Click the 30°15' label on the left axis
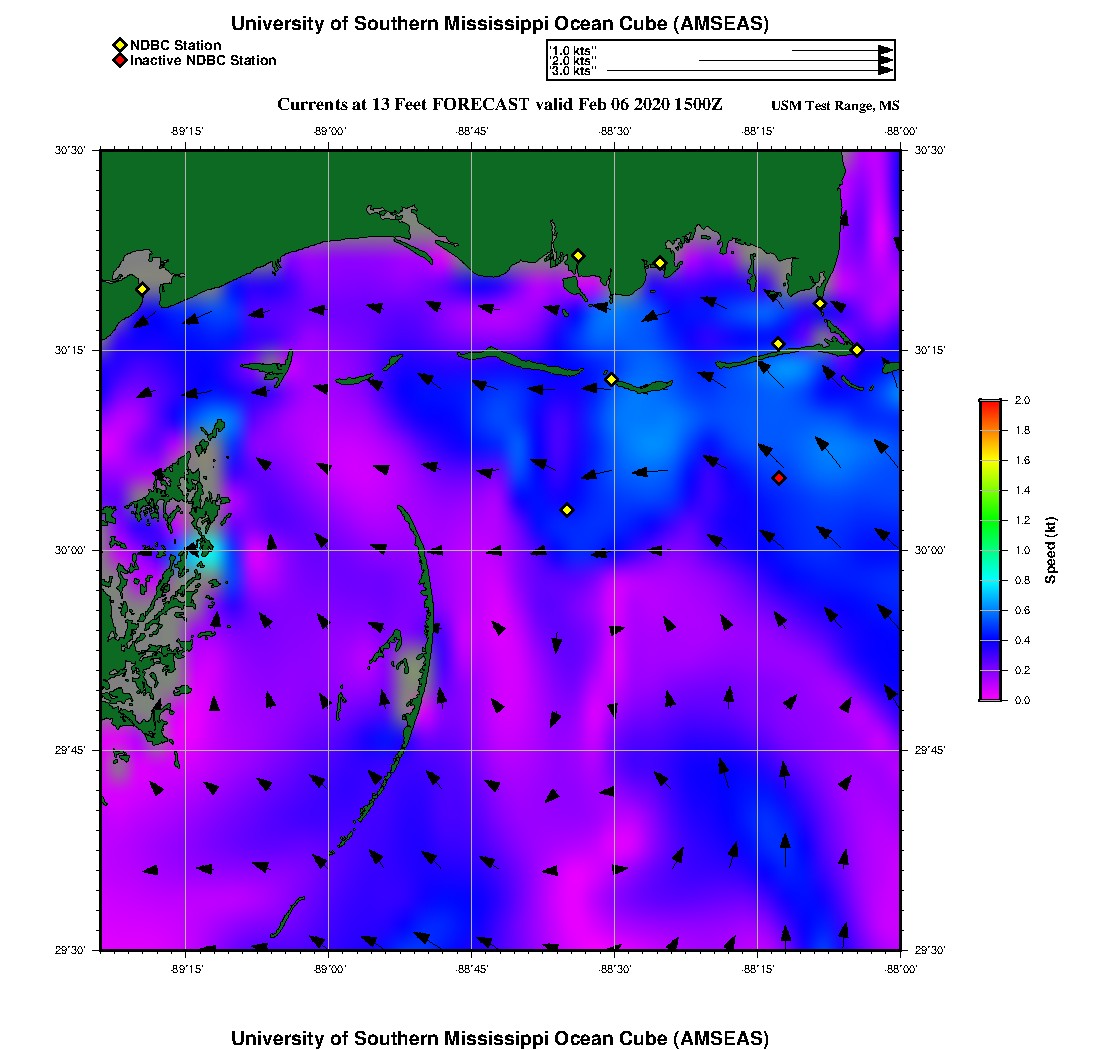The width and height of the screenshot is (1100, 1050). [69, 350]
